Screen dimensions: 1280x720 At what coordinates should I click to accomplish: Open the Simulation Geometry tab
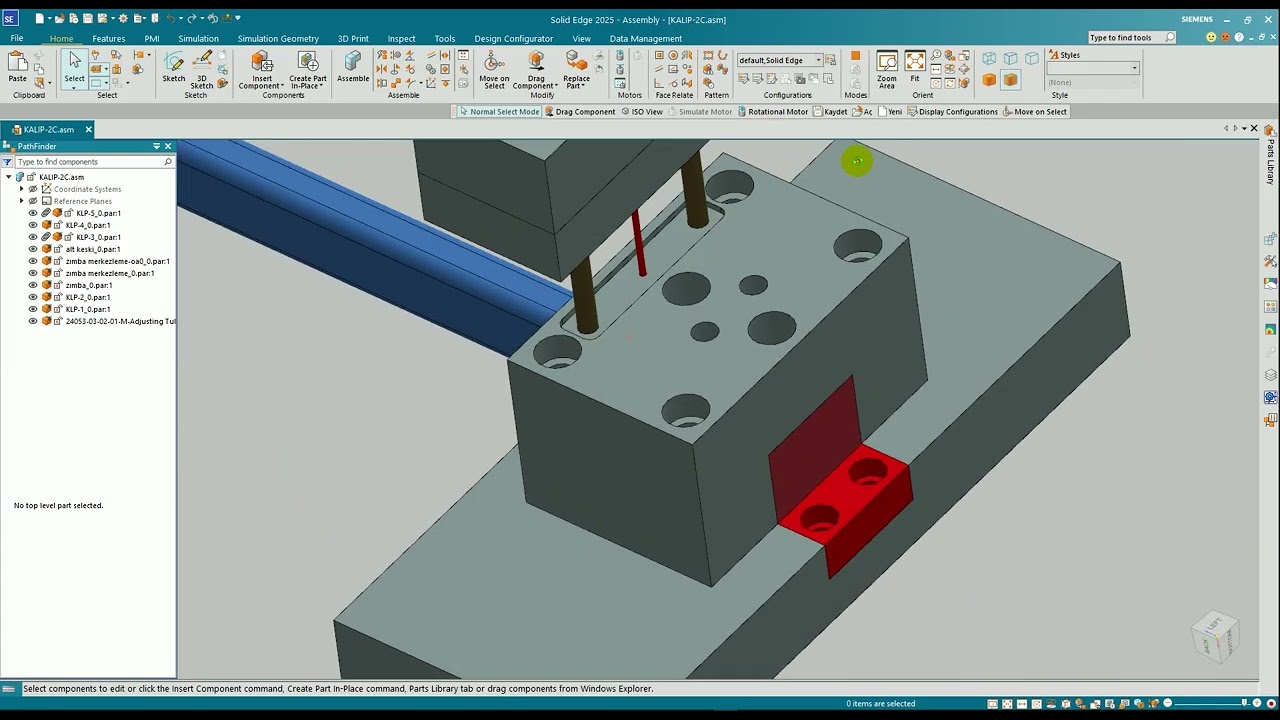pyautogui.click(x=278, y=38)
